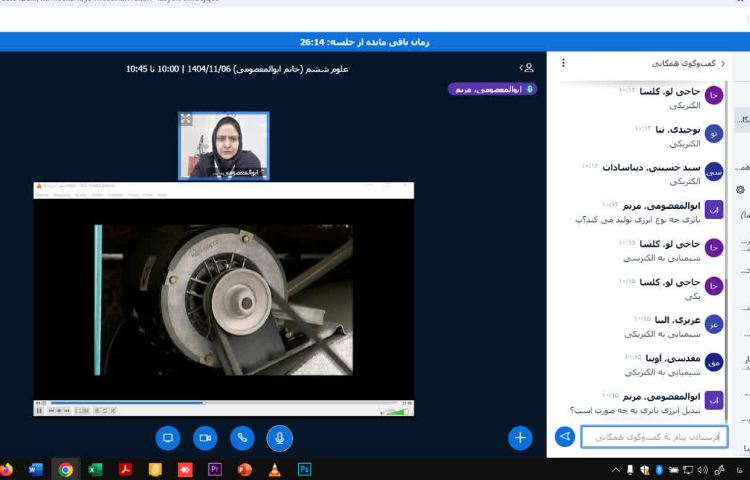Screen dimensions: 750x480
Task: Open Microsoft Word from the taskbar
Action: [x=36, y=469]
